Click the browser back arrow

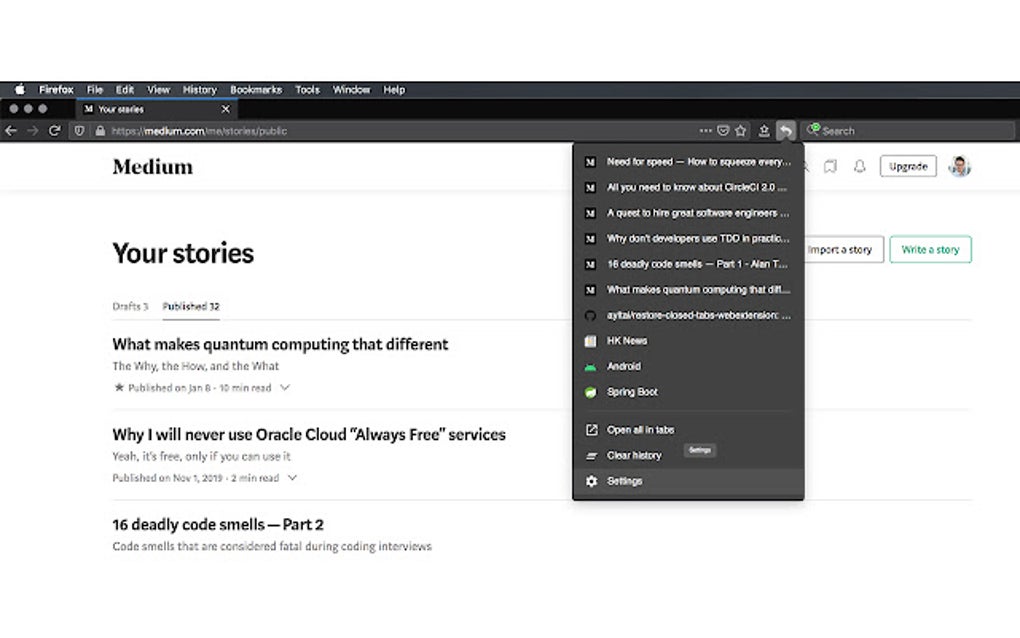point(11,131)
